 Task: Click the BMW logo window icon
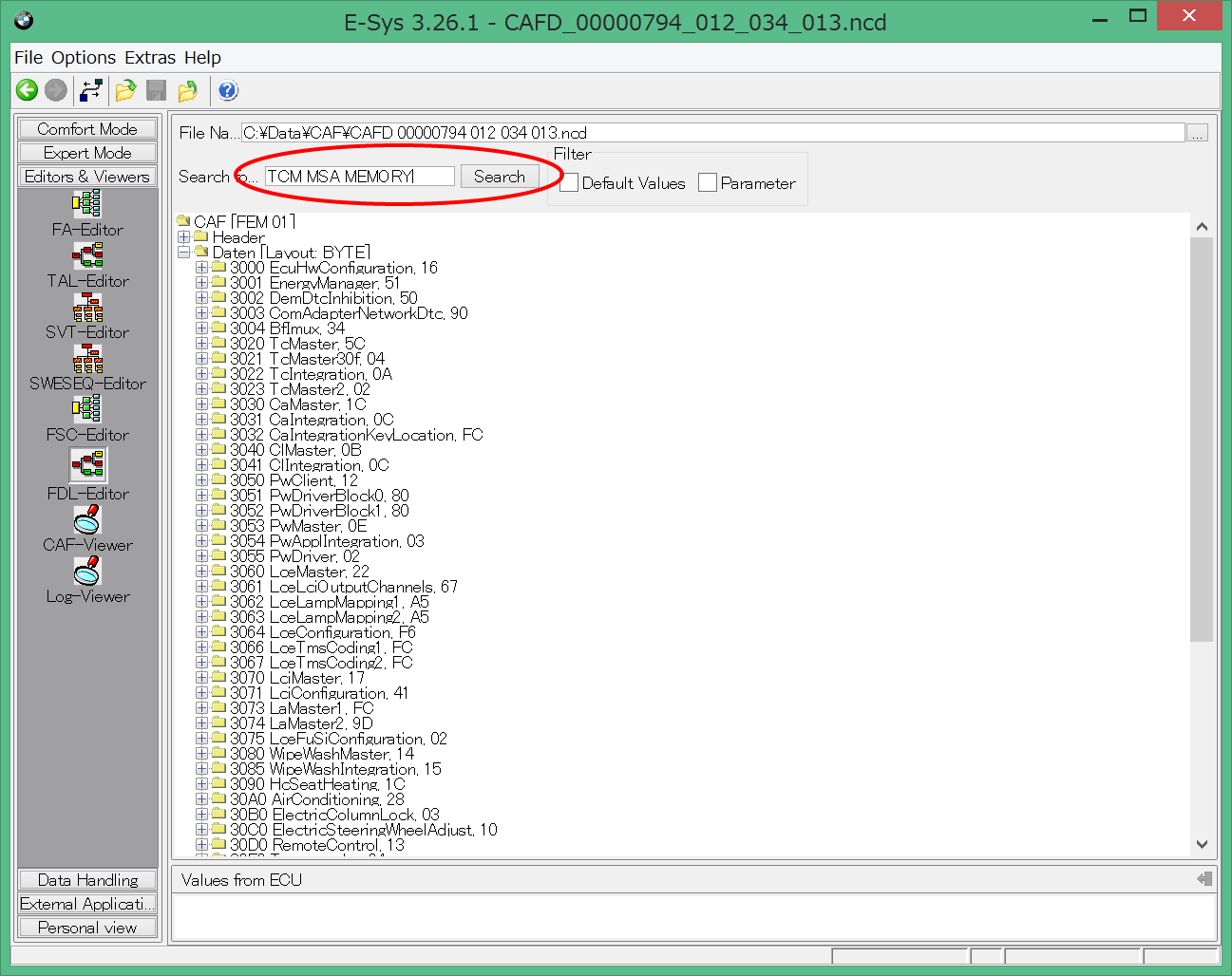24,19
